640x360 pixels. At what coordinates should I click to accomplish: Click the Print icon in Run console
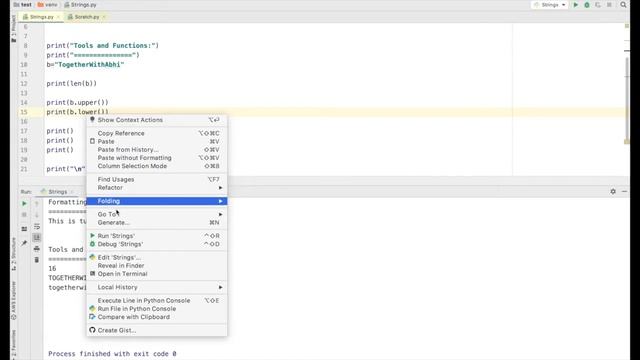(x=37, y=249)
